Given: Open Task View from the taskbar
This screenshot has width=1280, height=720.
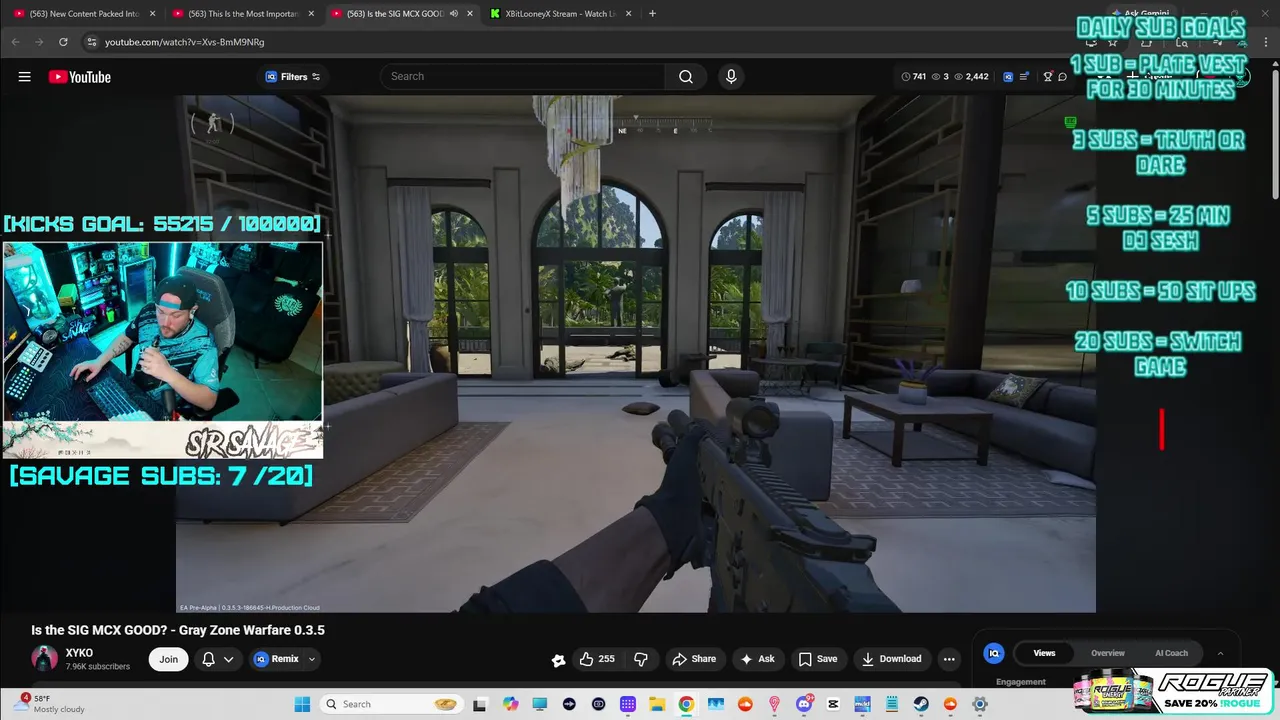Looking at the screenshot, I should click(x=480, y=704).
